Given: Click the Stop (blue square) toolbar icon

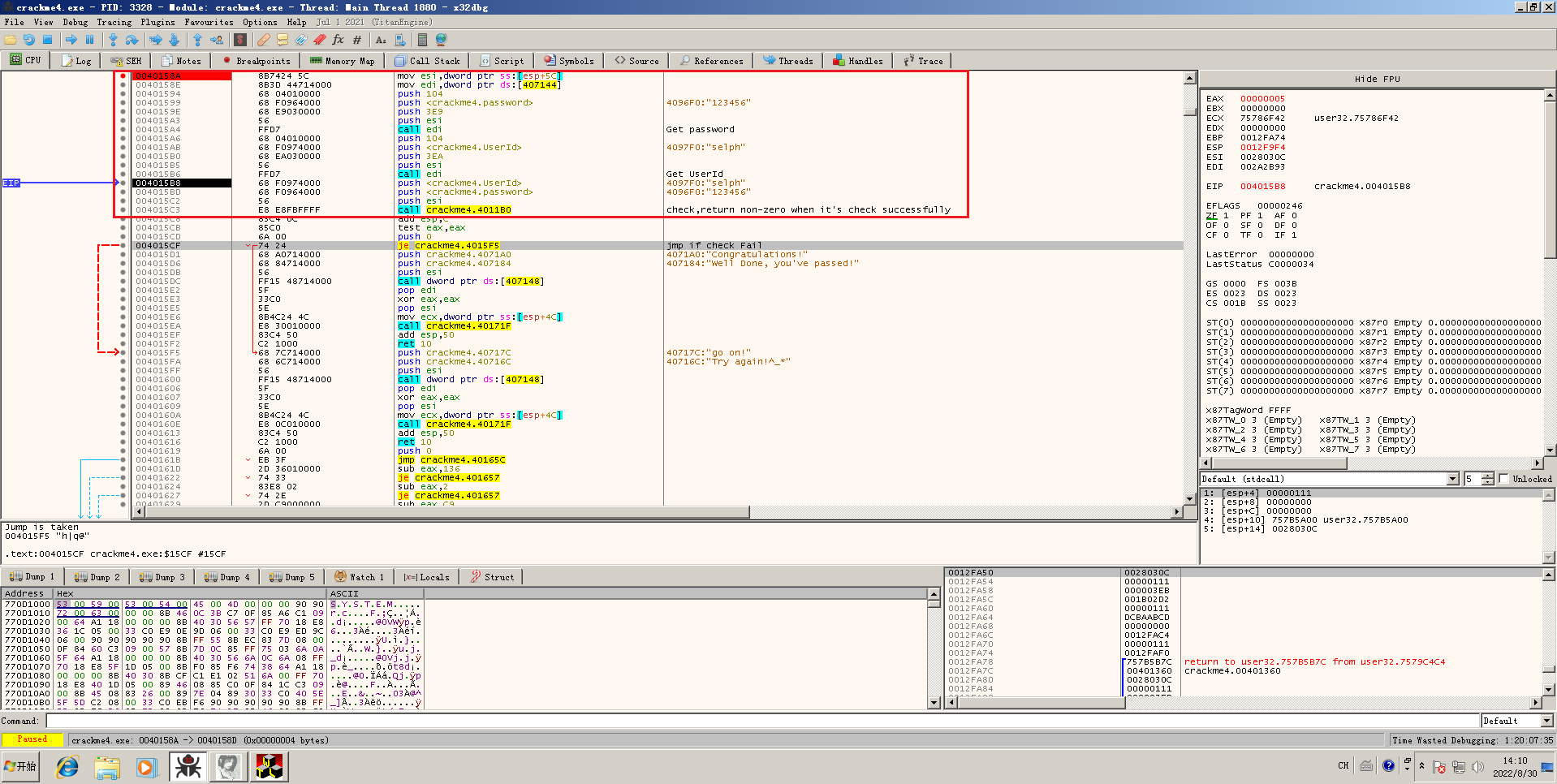Looking at the screenshot, I should (48, 40).
